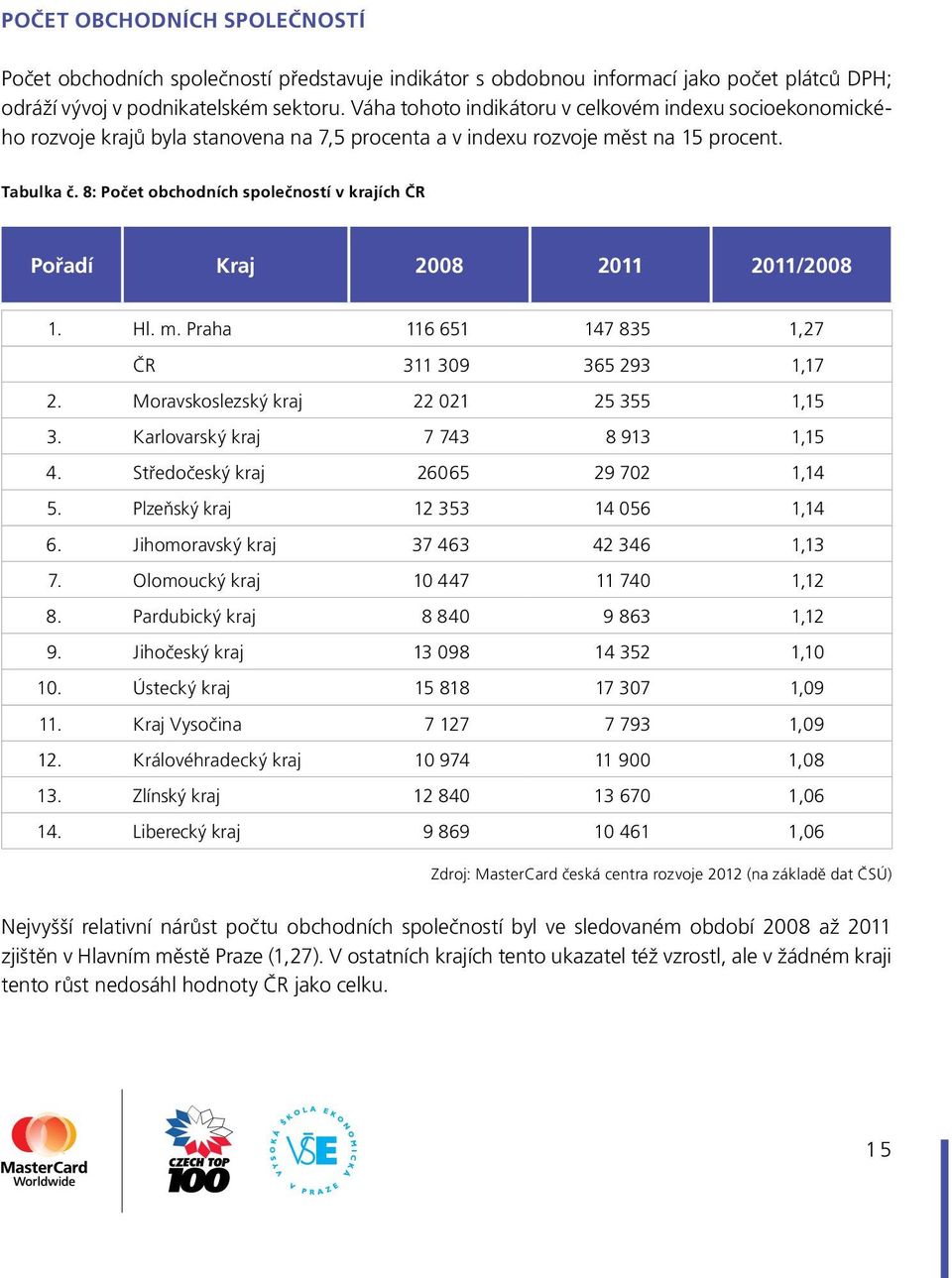This screenshot has height=1278, width=952.
Task: Click the value '13 670' for Zlínský kraj
Action: (x=622, y=796)
